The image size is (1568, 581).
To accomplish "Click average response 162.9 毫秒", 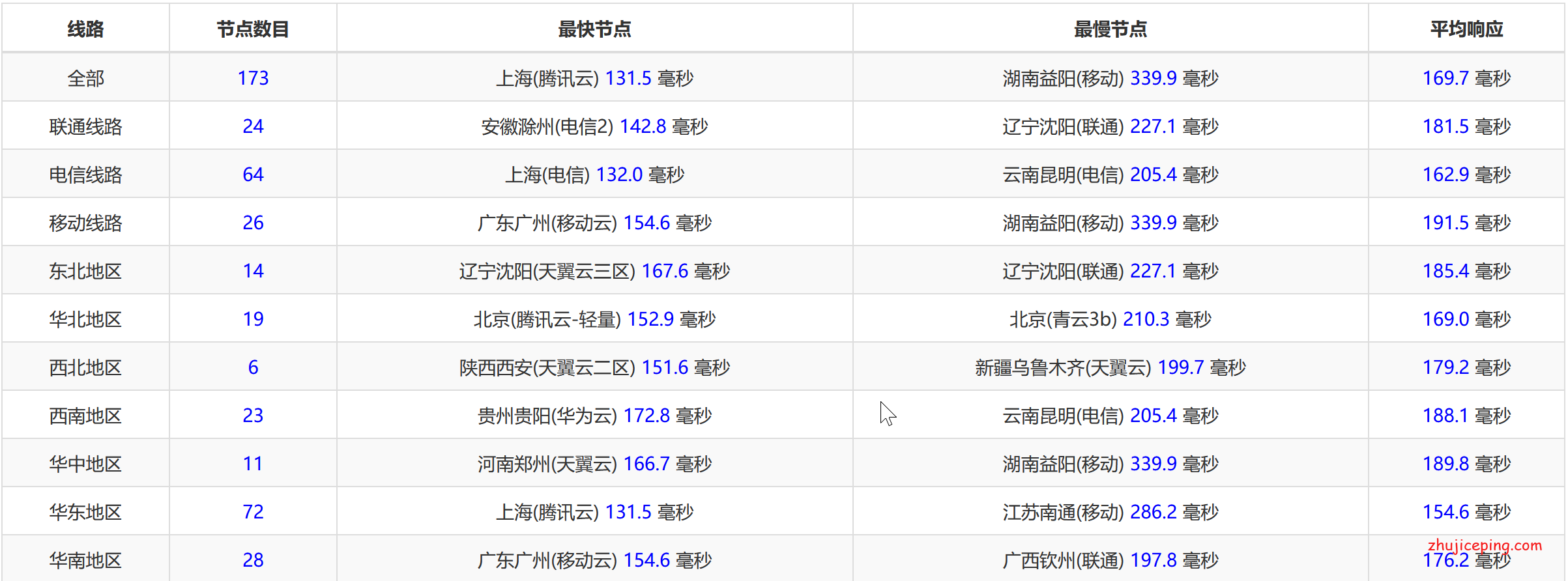I will 1466,175.
